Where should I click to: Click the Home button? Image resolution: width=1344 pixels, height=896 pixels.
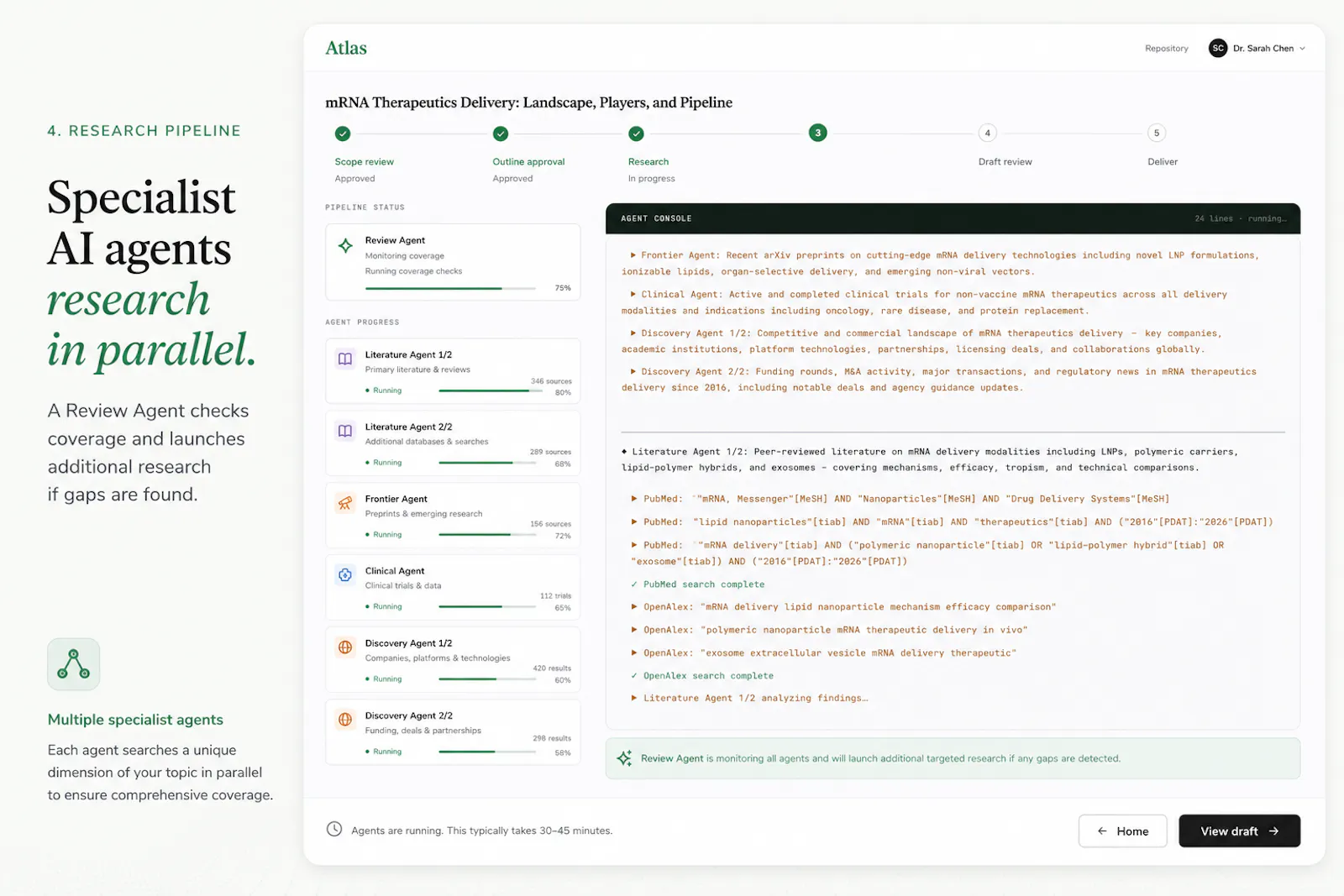coord(1122,831)
